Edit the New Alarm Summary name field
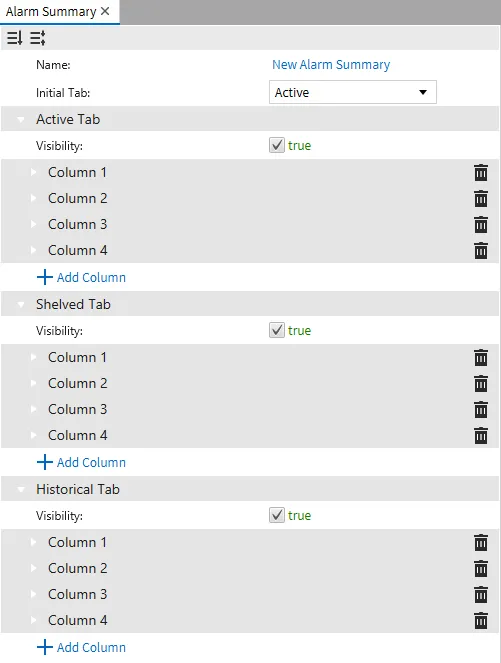The image size is (501, 663). tap(331, 65)
